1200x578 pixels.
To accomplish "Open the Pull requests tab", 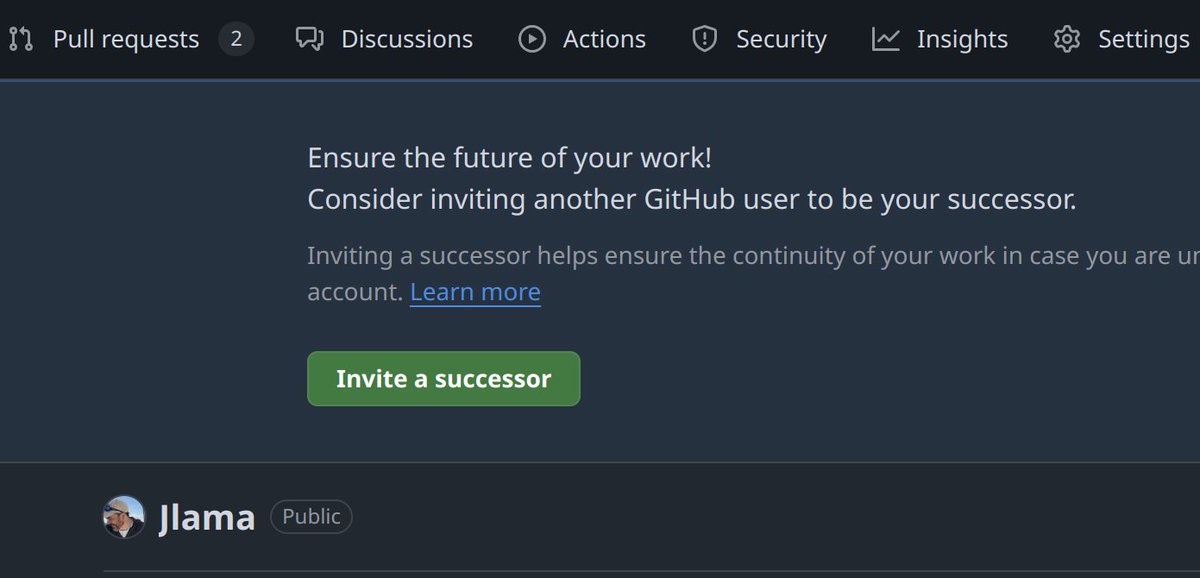I will [131, 39].
